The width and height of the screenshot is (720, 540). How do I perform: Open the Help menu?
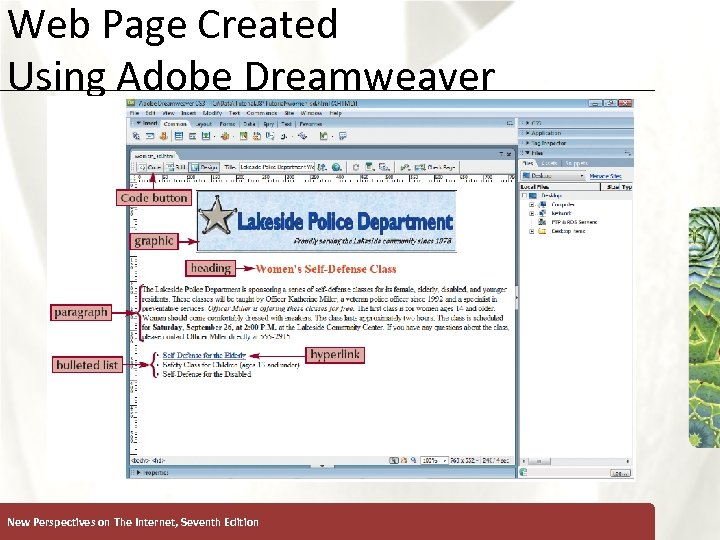tap(336, 113)
